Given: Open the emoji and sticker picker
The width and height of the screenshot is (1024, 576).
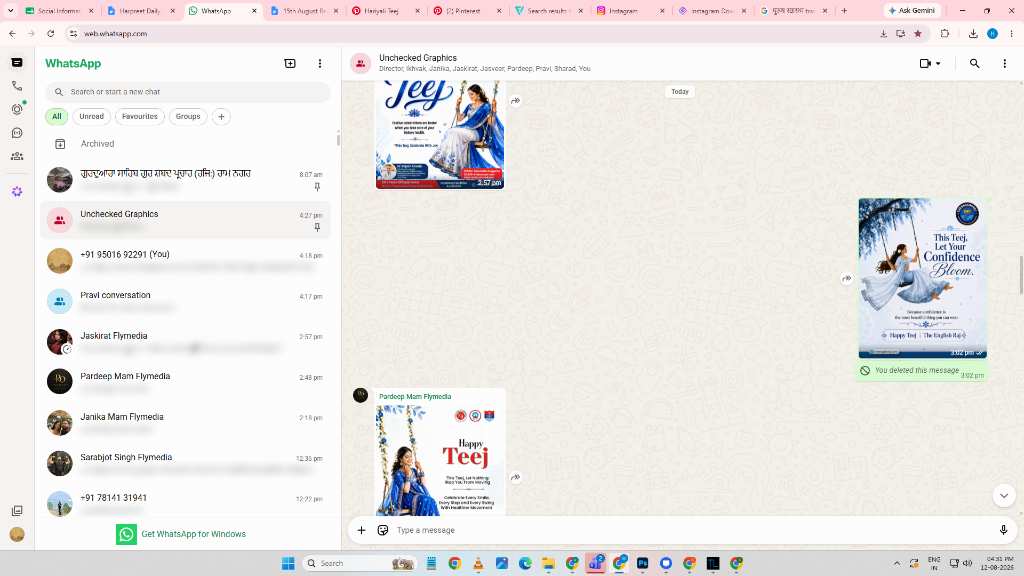Looking at the screenshot, I should [383, 530].
